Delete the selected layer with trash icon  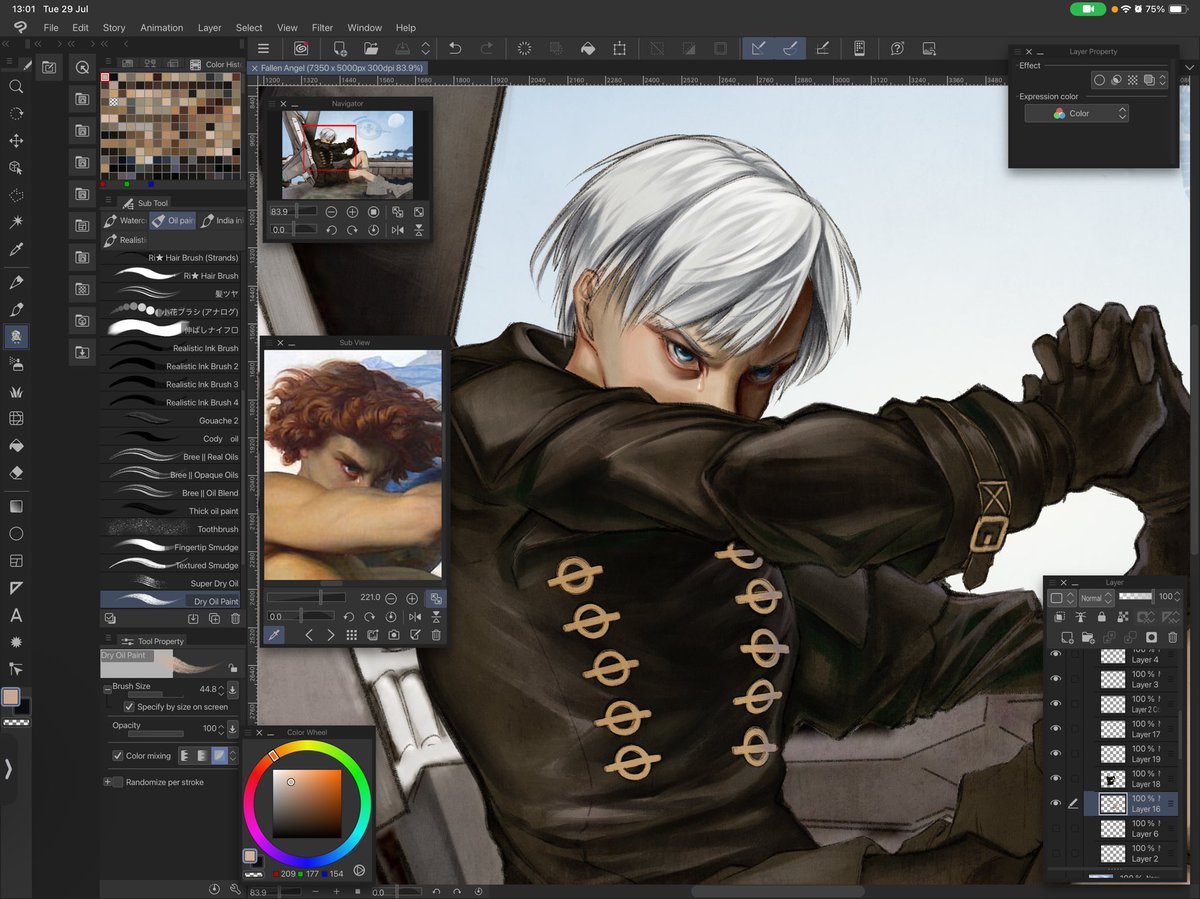click(1173, 637)
